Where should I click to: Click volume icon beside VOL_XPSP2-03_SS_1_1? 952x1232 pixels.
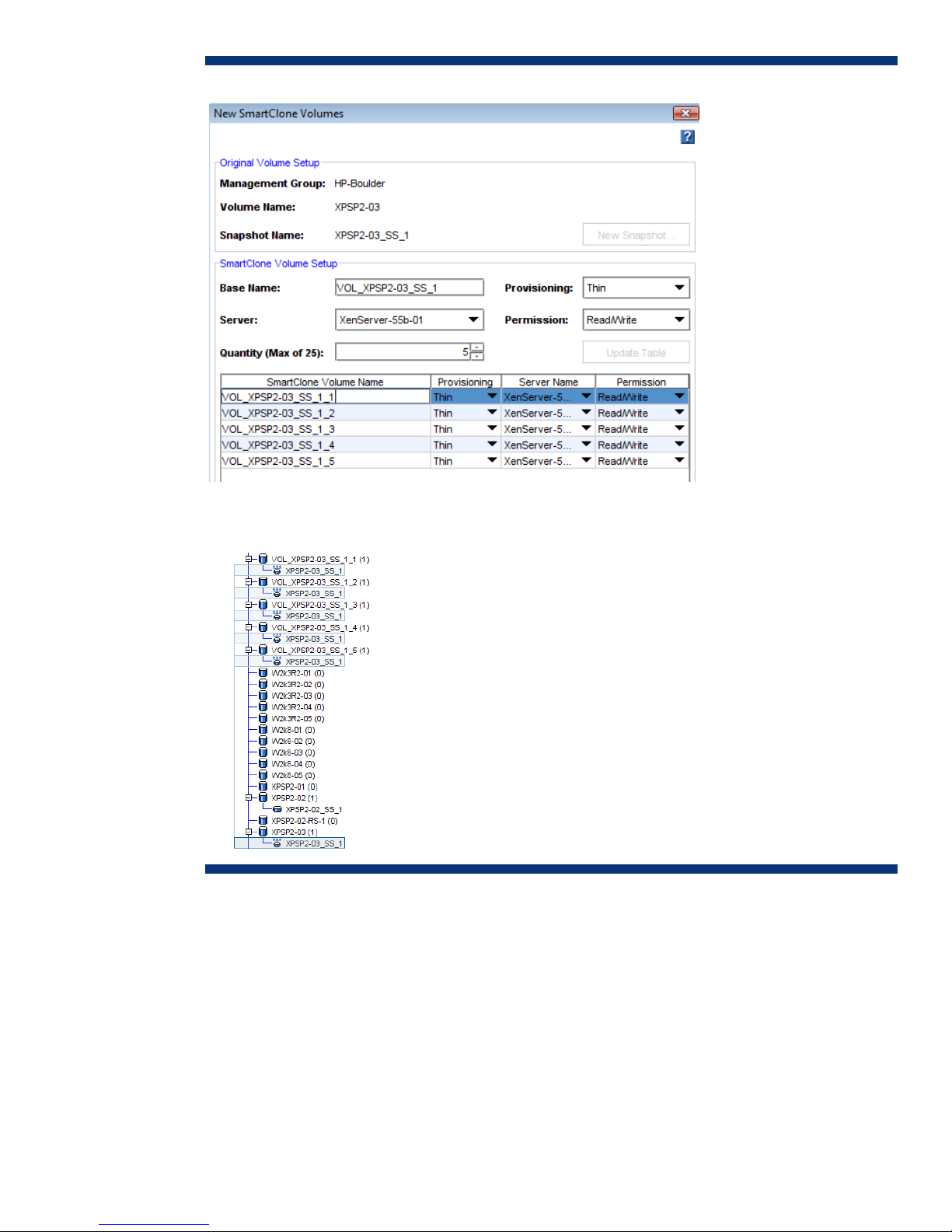263,559
